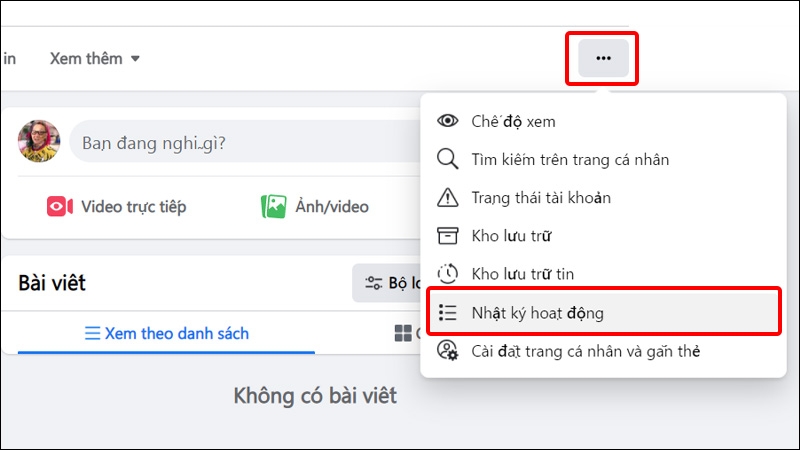The height and width of the screenshot is (450, 800).
Task: Click the green photo icon
Action: point(273,207)
